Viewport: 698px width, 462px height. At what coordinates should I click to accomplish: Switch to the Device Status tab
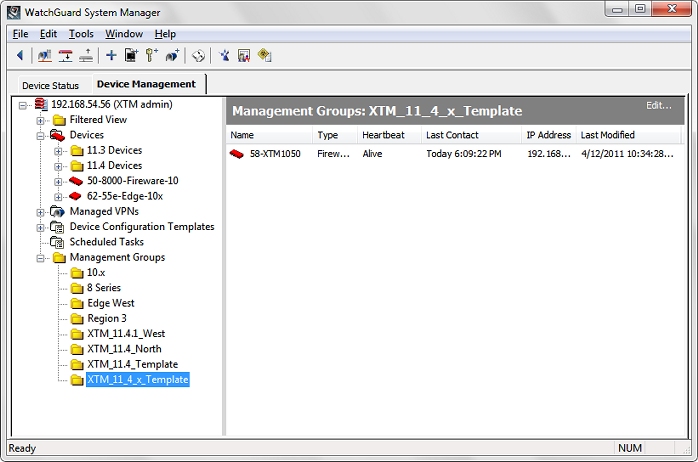coord(50,85)
